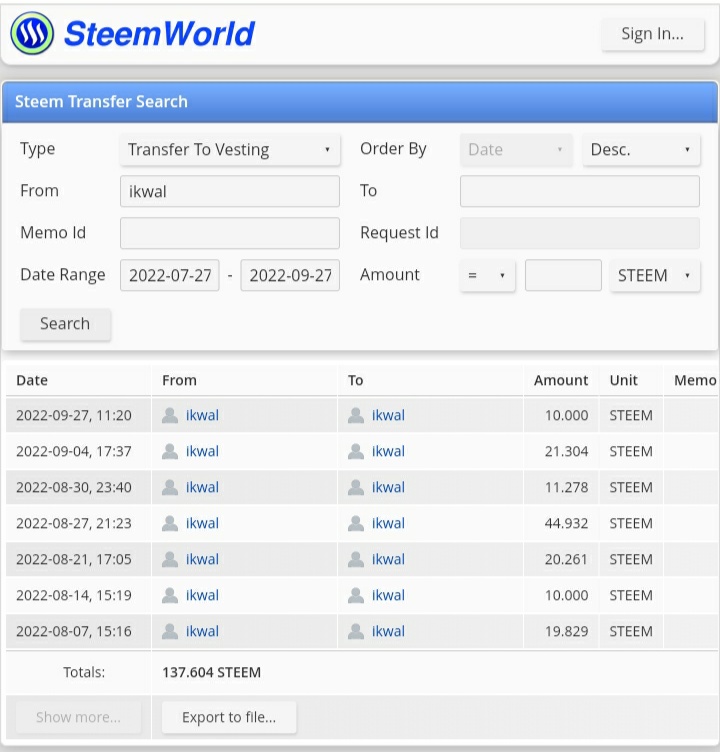Viewport: 720px width, 752px height.
Task: Focus the Amount value input field
Action: [x=563, y=275]
